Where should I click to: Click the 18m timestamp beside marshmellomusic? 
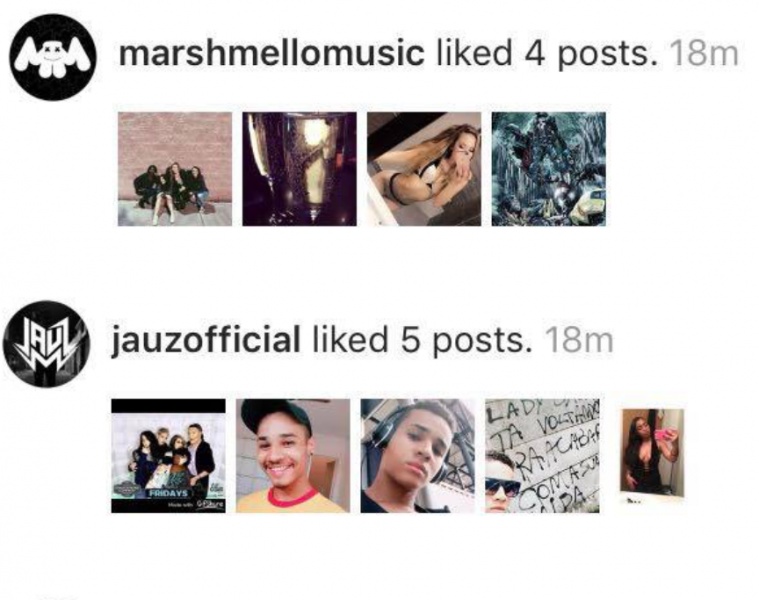(x=704, y=53)
